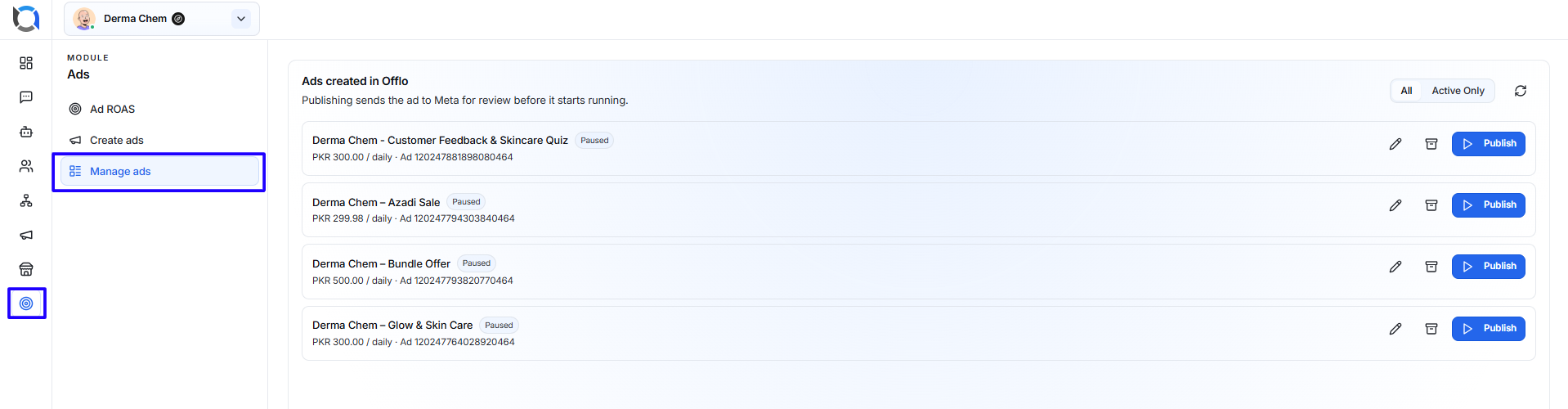Edit the Azadi Sale ad
The image size is (1568, 409).
(x=1396, y=205)
